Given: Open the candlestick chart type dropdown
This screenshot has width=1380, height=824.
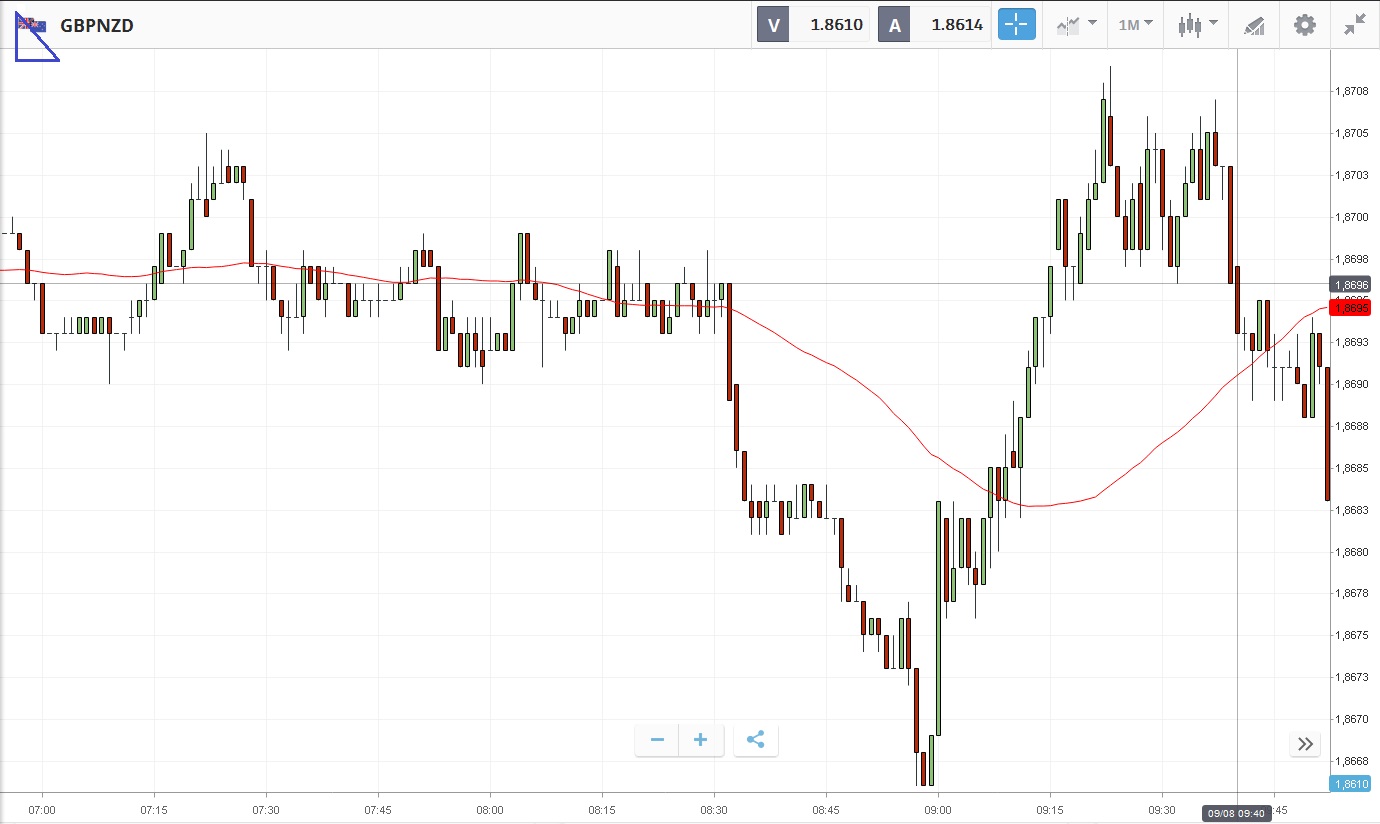Looking at the screenshot, I should pyautogui.click(x=1197, y=25).
